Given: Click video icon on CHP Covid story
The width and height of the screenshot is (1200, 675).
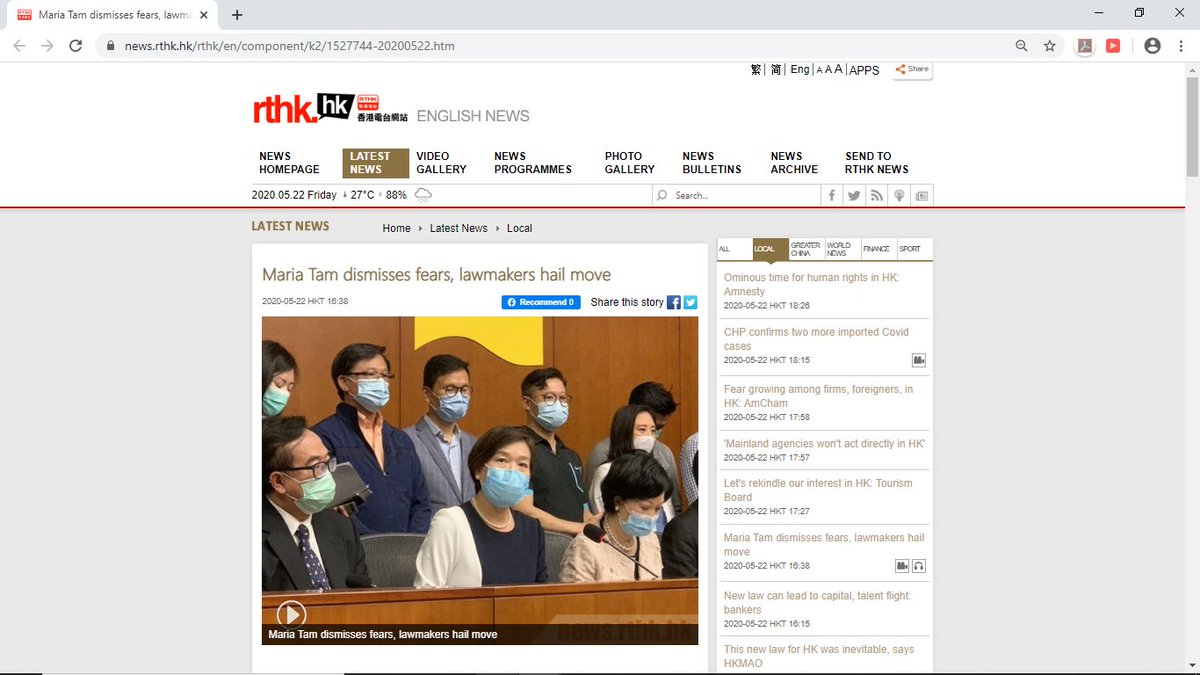Looking at the screenshot, I should pyautogui.click(x=918, y=360).
